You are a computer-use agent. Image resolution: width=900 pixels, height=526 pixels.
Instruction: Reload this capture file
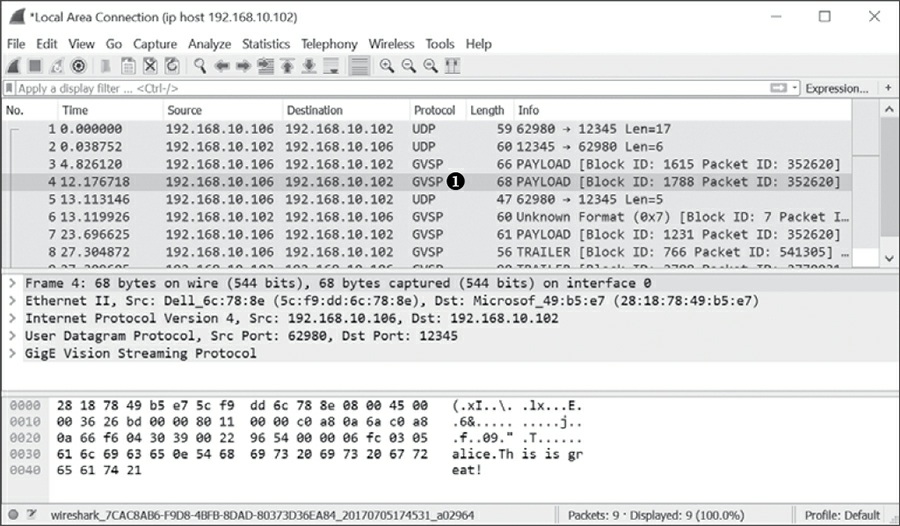click(172, 66)
